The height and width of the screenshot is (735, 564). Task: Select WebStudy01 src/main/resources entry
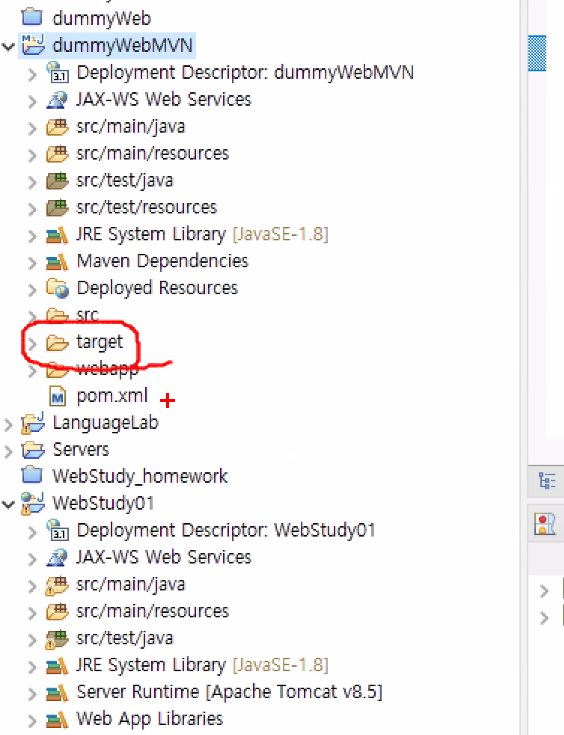coord(152,611)
